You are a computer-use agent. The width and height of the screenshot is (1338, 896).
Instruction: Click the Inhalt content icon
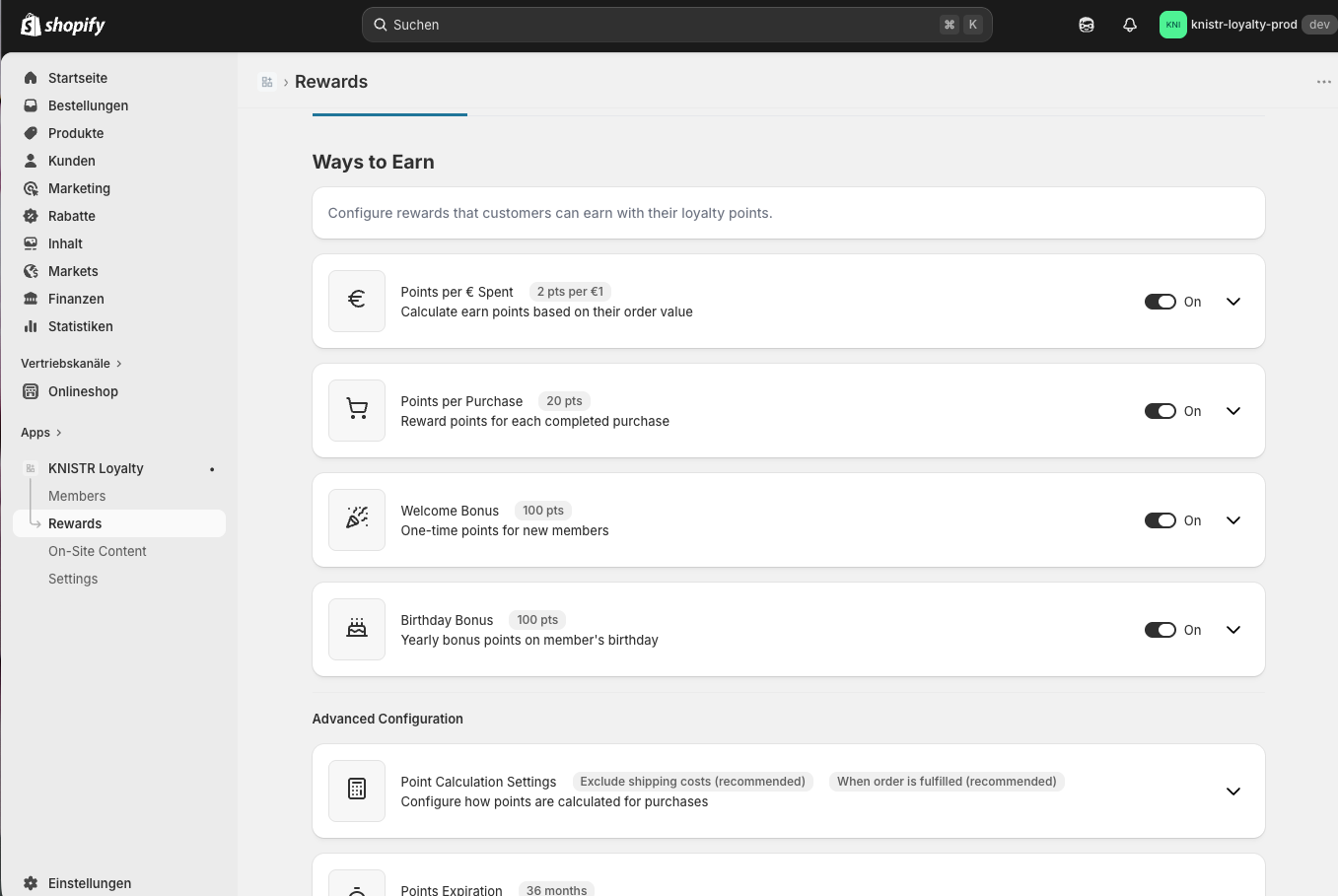pos(31,243)
